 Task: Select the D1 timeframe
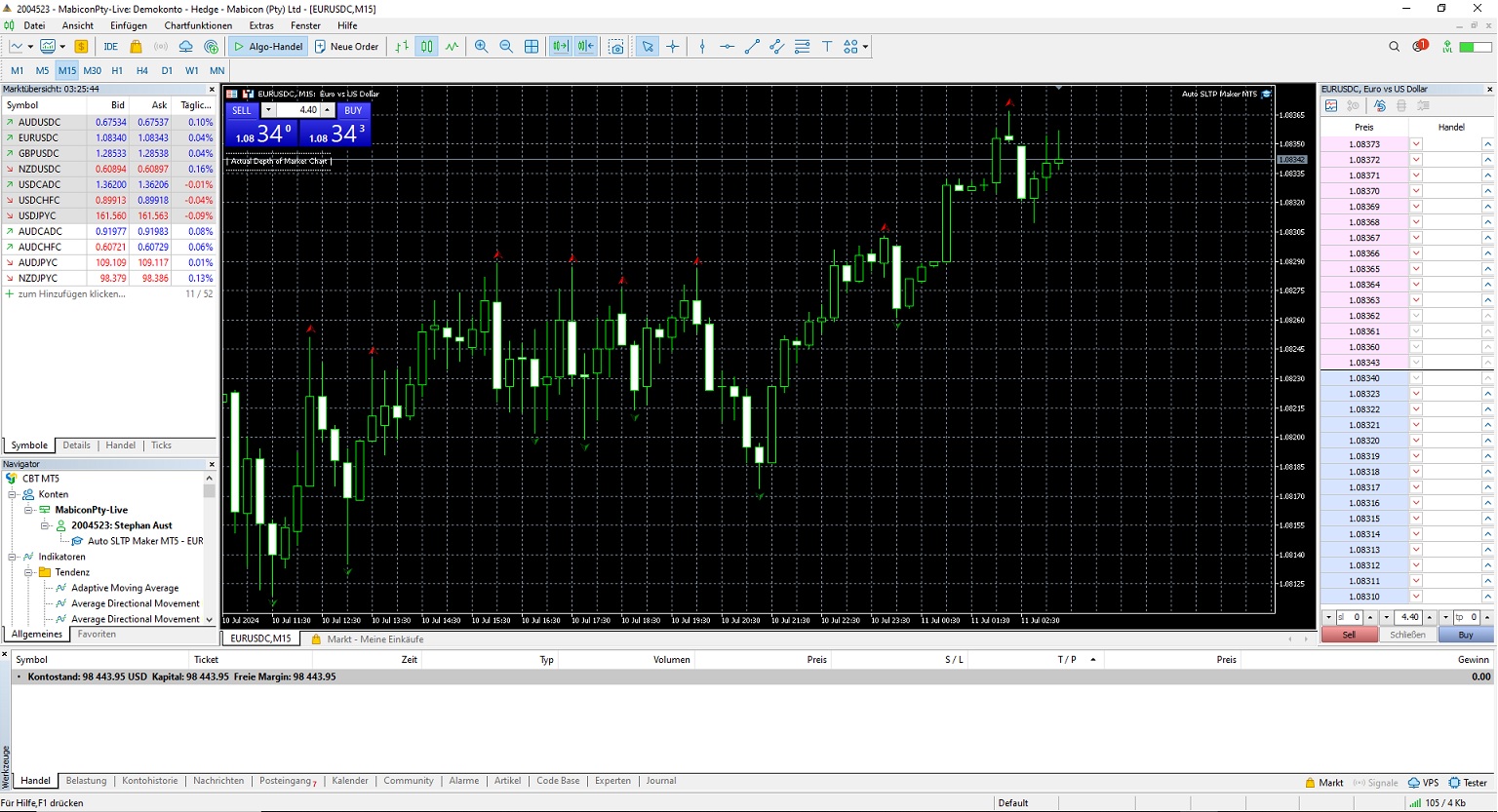click(167, 70)
